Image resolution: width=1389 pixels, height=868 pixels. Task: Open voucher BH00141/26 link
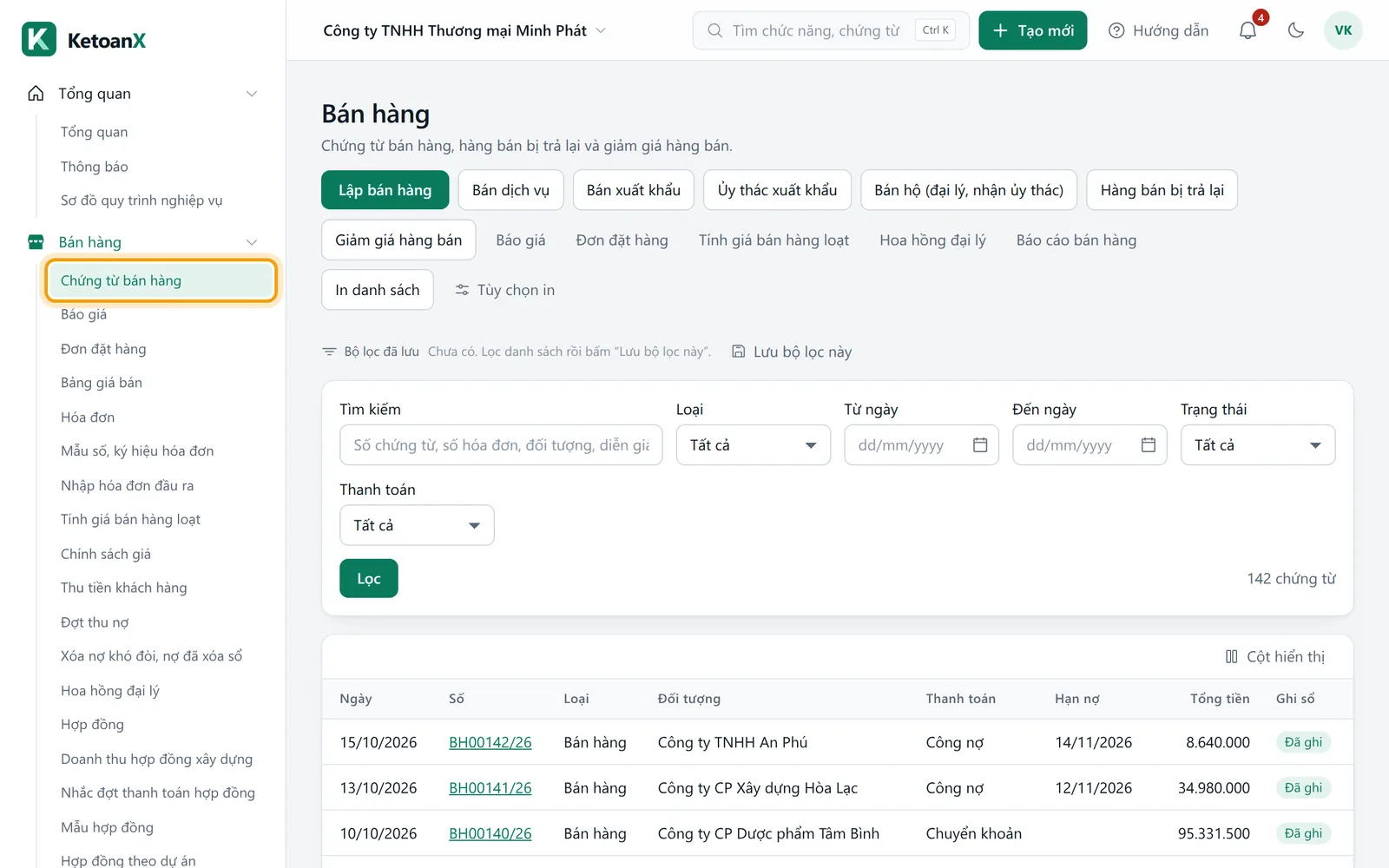[x=490, y=788]
